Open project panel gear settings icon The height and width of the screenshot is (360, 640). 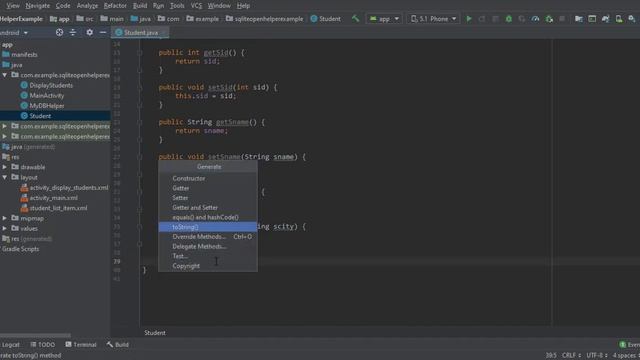(x=89, y=32)
